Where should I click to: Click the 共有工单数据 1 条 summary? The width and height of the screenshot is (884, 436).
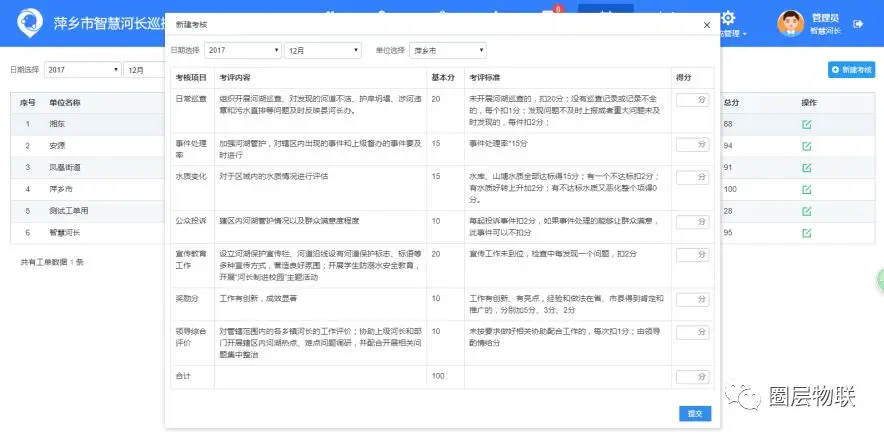click(52, 262)
